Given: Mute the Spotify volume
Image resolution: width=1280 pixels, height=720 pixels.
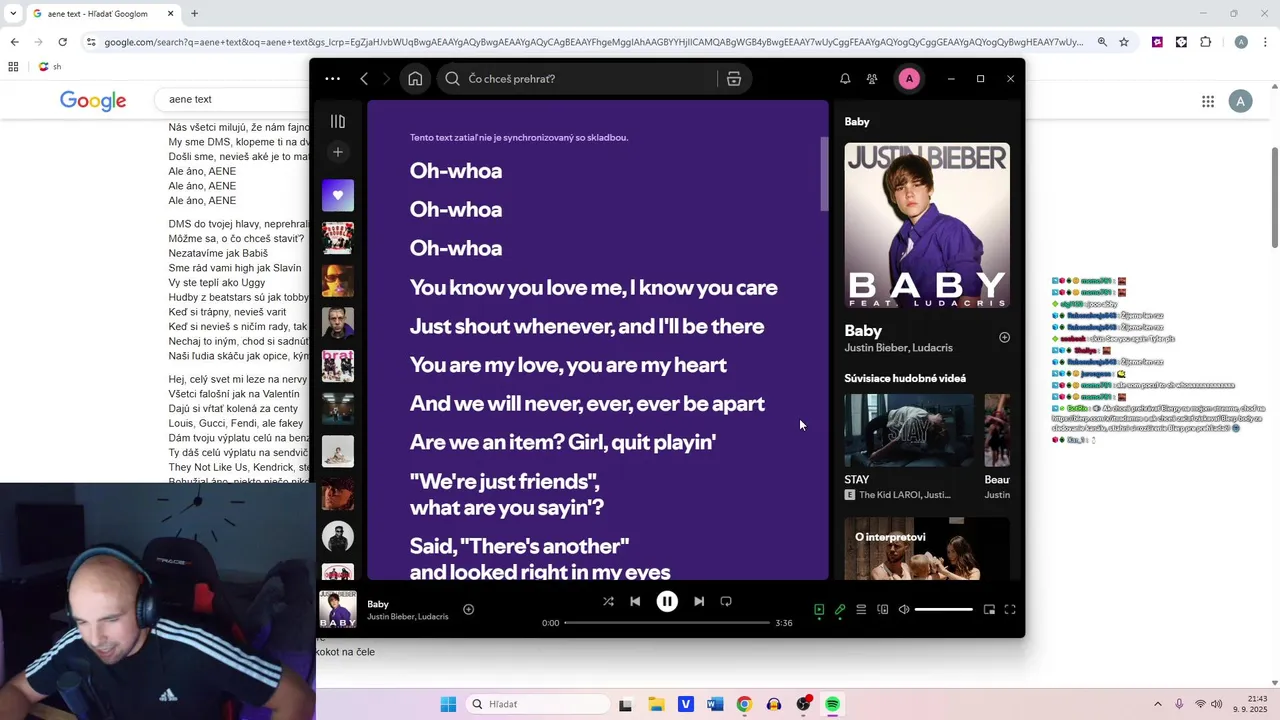Looking at the screenshot, I should pos(904,609).
